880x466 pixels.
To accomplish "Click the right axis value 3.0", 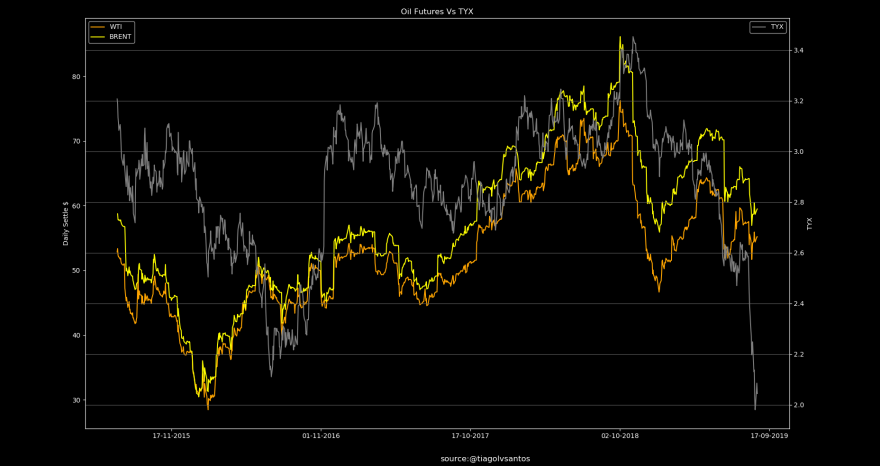I will click(x=798, y=152).
